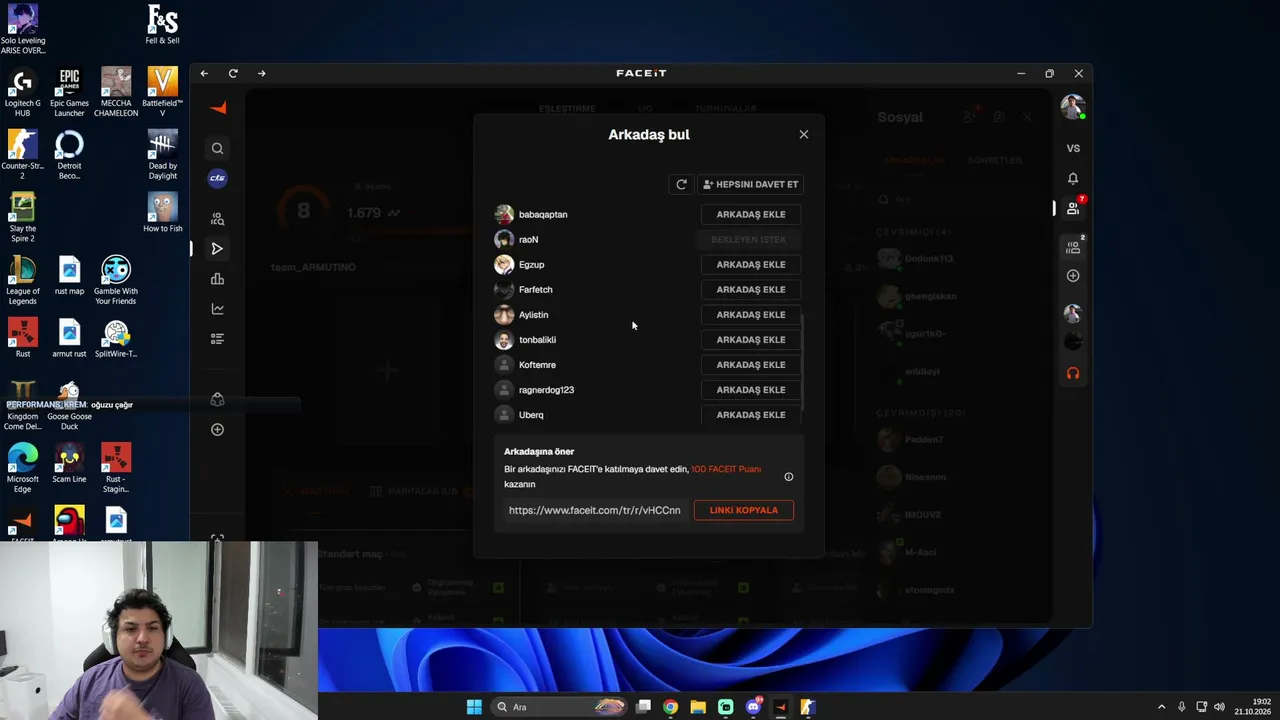Add Uberq as a friend

[x=750, y=414]
